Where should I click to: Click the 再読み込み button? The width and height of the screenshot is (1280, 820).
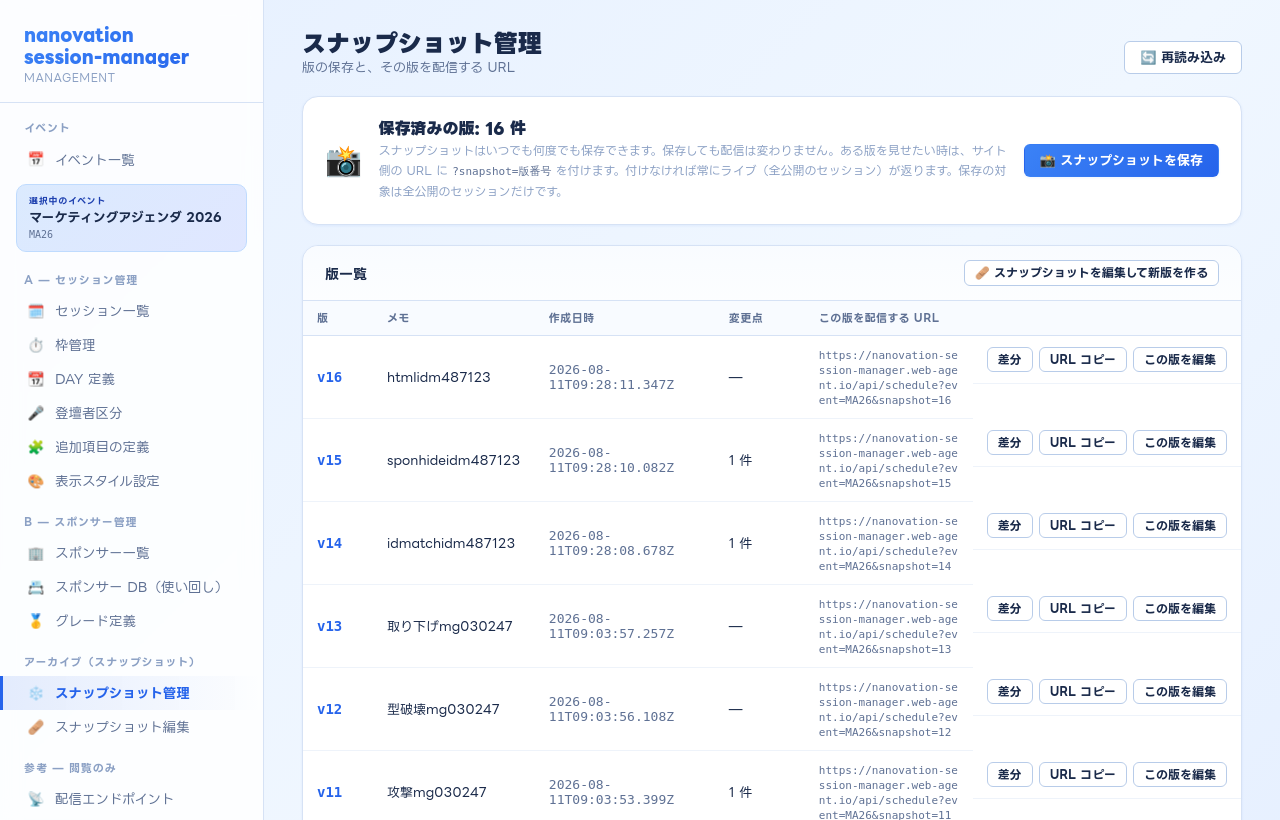pos(1183,58)
